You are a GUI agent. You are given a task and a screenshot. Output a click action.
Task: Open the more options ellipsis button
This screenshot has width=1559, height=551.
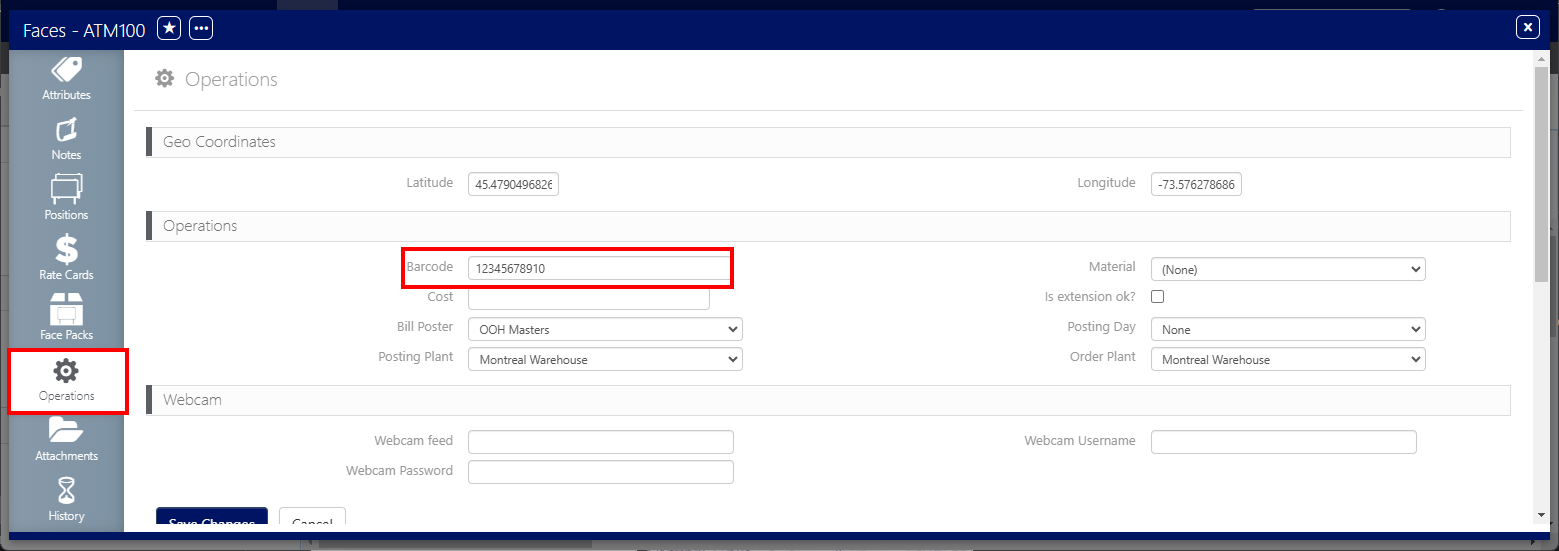(x=201, y=29)
